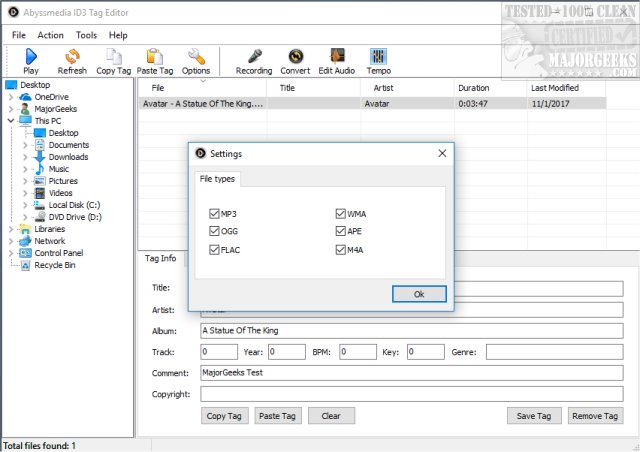
Task: Expand the OneDrive tree node
Action: 11,97
